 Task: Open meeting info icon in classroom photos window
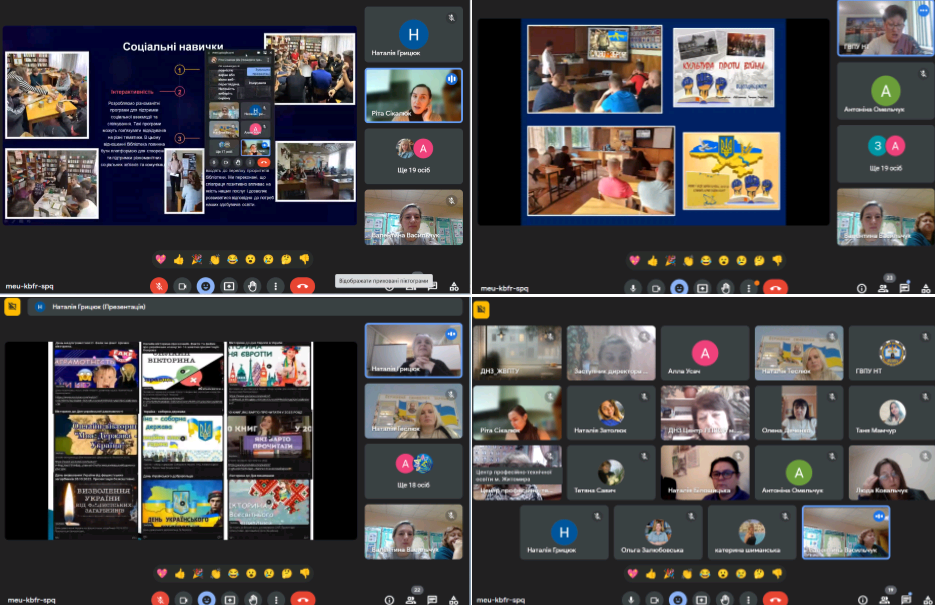861,287
